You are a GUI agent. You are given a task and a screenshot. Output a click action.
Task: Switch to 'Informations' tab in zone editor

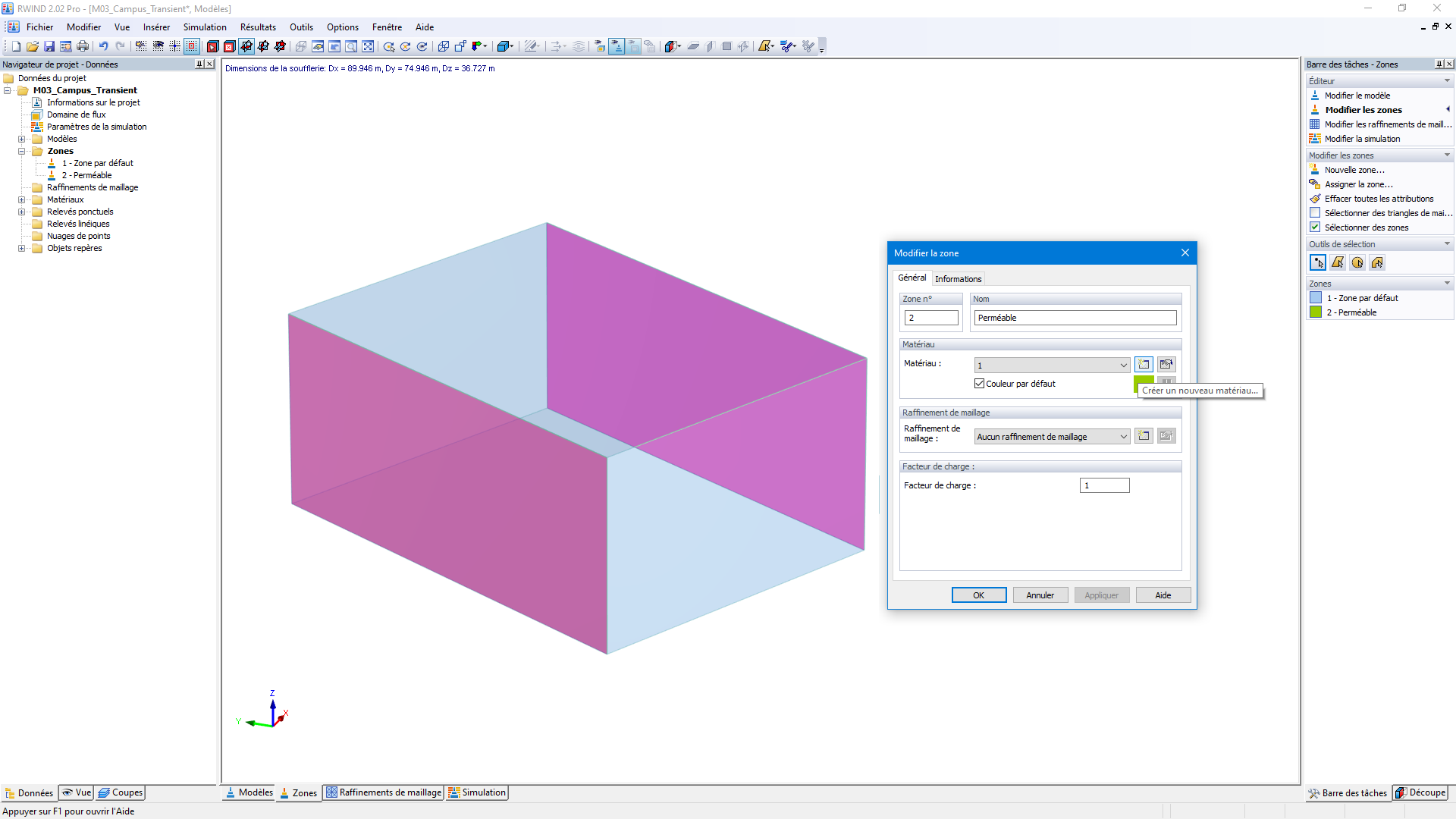point(958,278)
